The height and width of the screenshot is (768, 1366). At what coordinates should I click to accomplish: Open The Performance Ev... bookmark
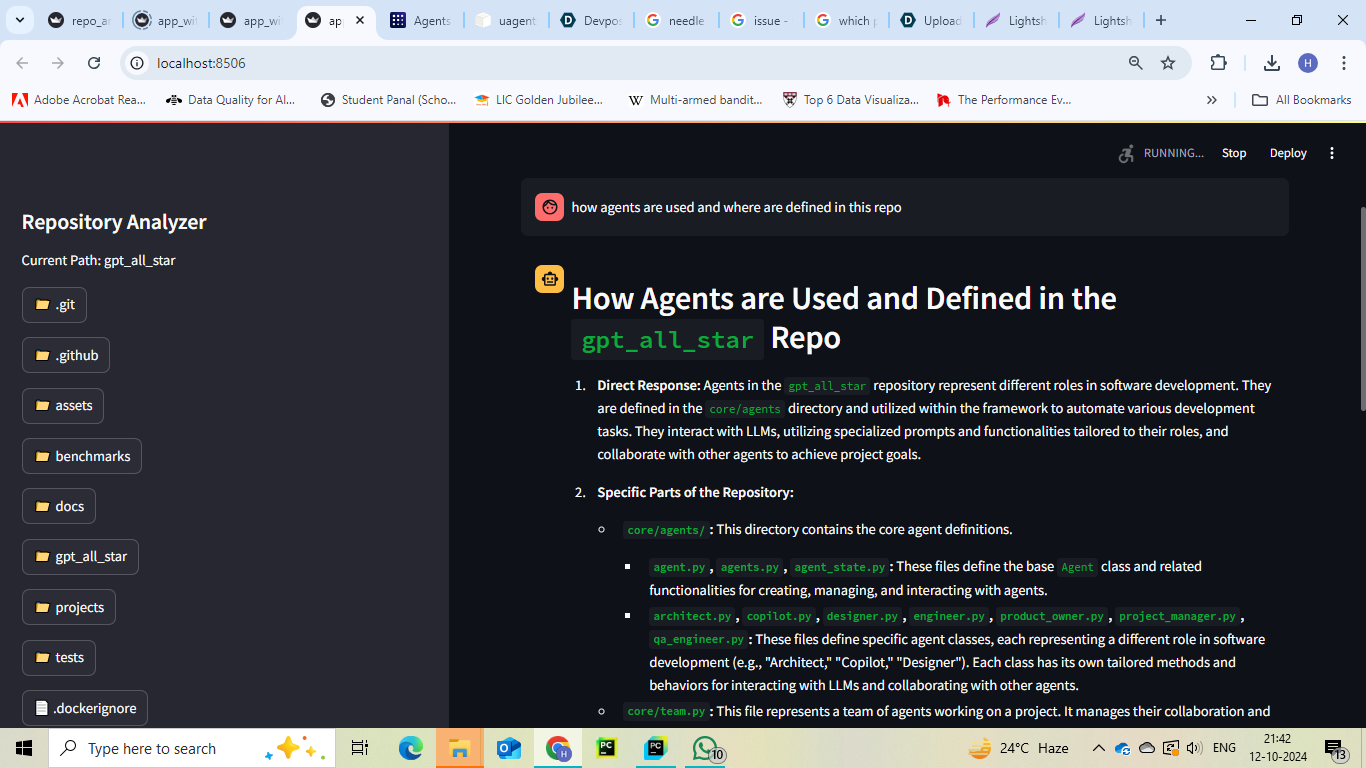1004,100
